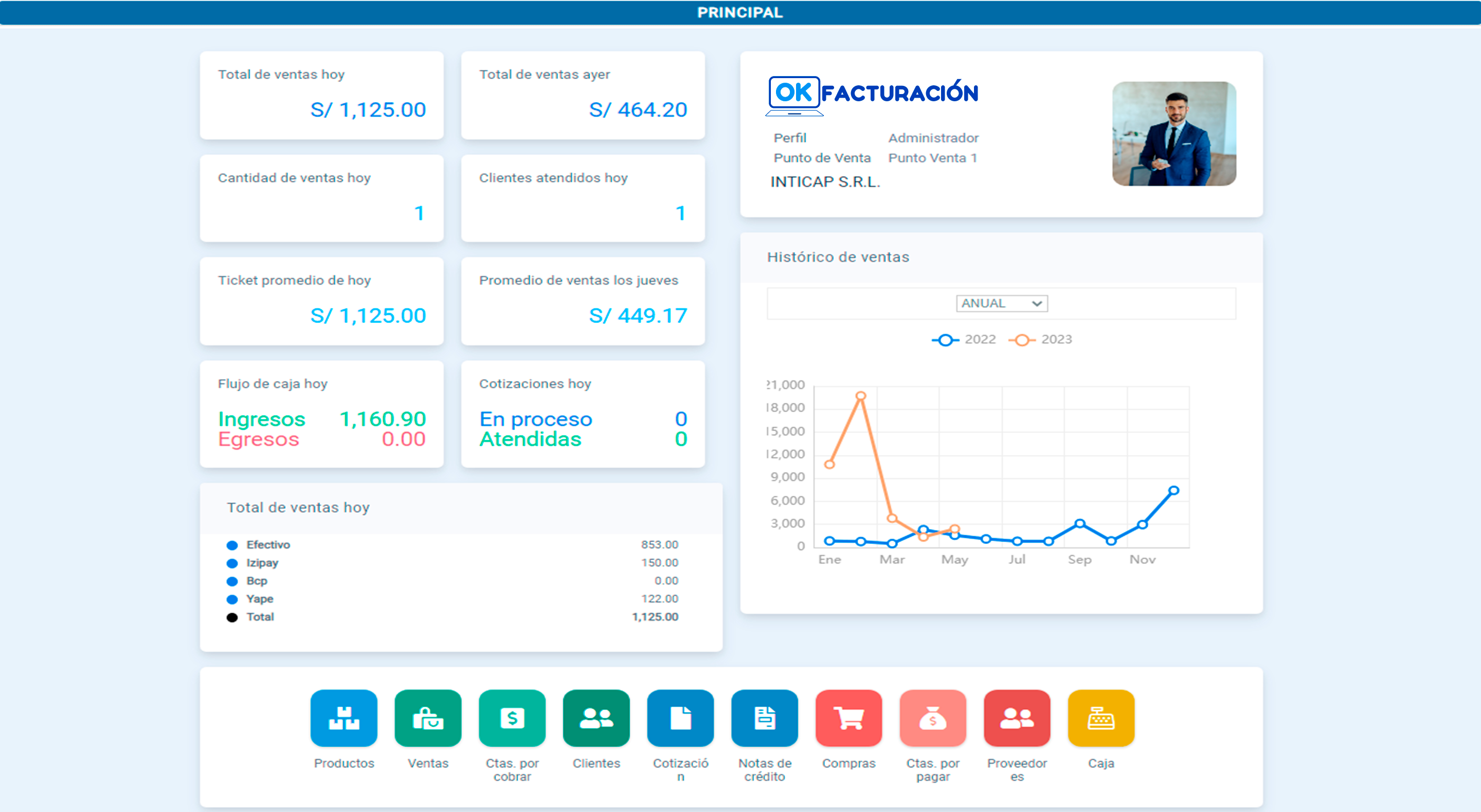Open Ctas. por pagar money bag icon
This screenshot has height=812, width=1481.
tap(932, 718)
